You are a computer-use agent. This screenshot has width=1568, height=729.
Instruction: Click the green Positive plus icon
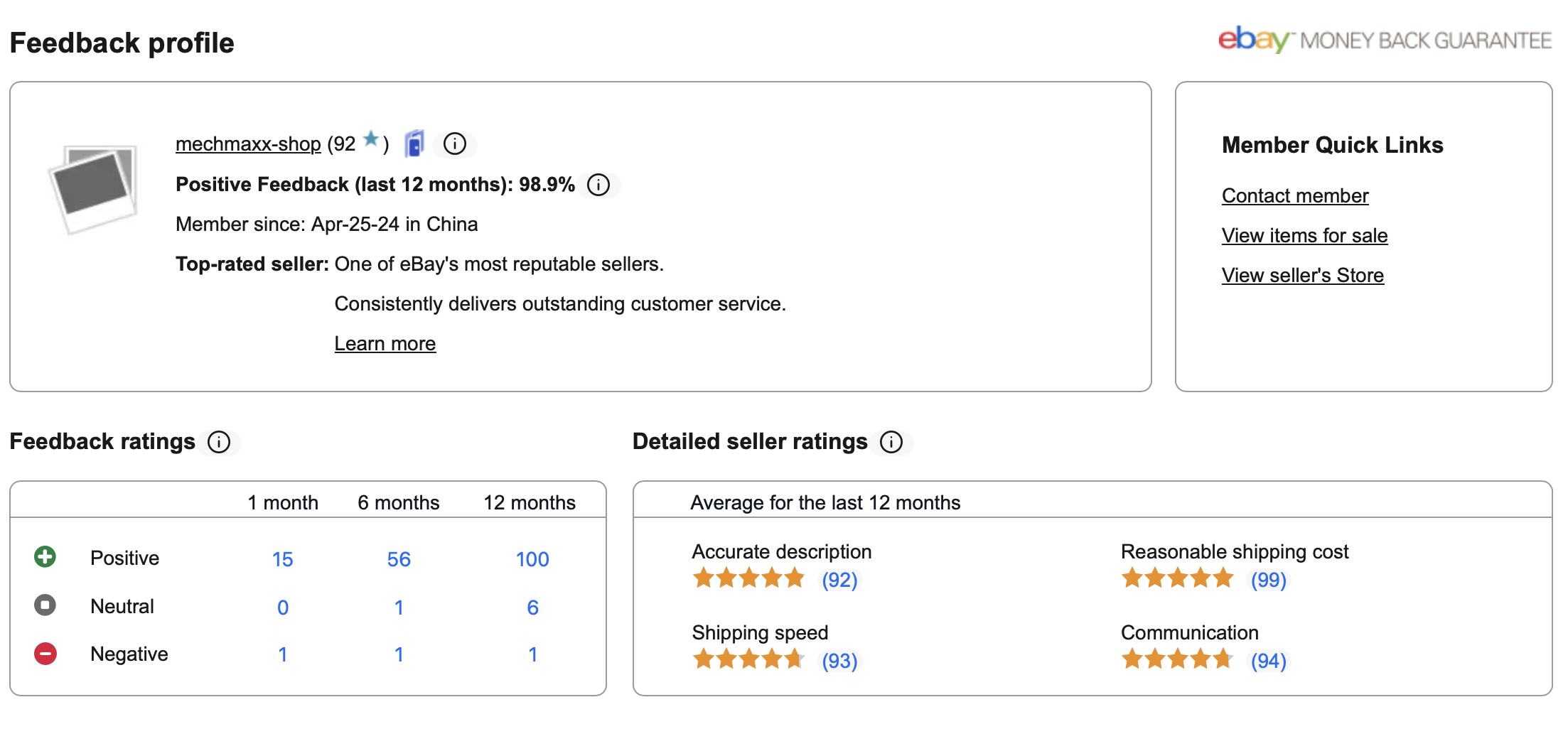tap(45, 557)
